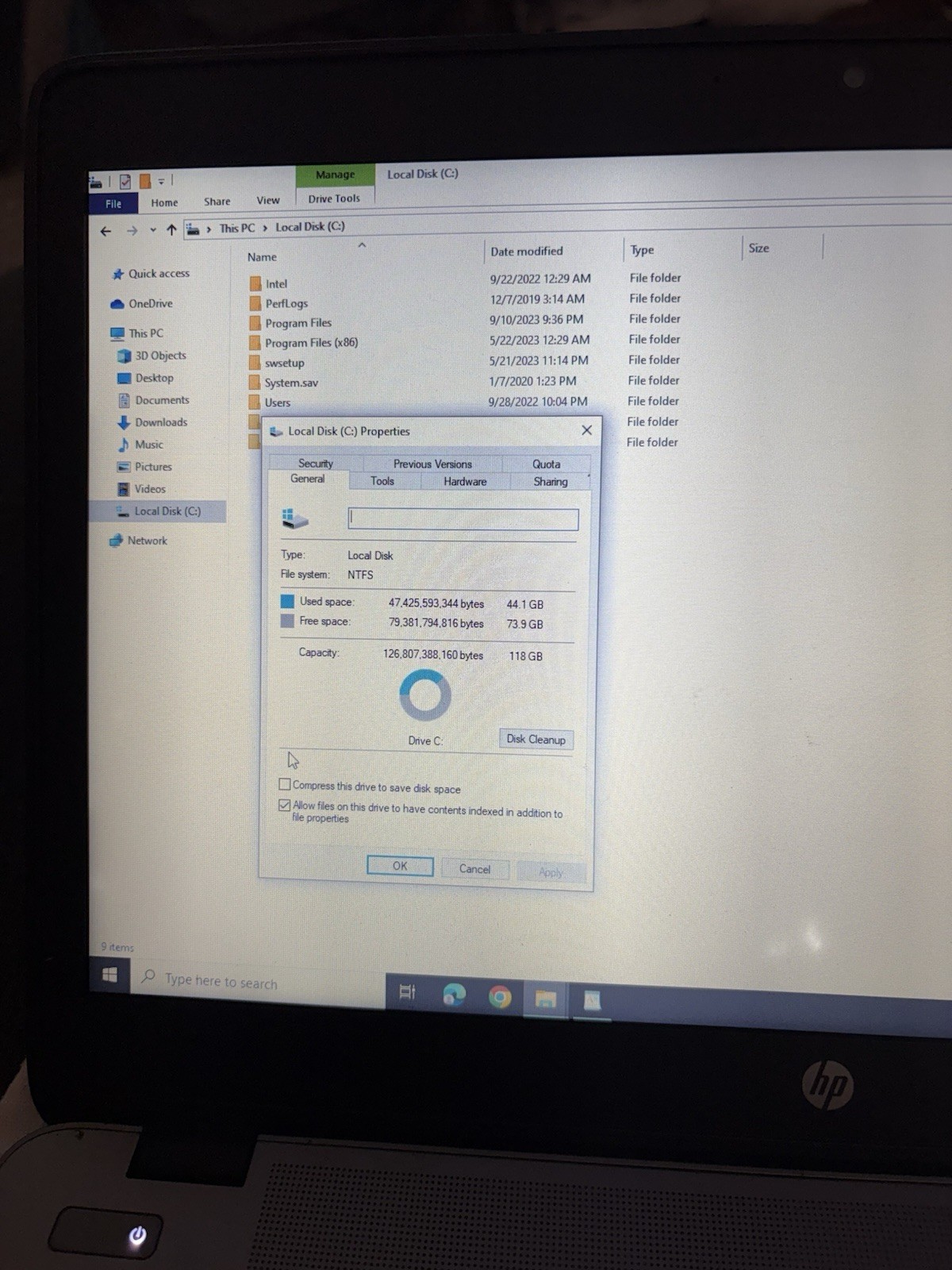Open the Security tab in Properties
The width and height of the screenshot is (952, 1270).
click(315, 464)
